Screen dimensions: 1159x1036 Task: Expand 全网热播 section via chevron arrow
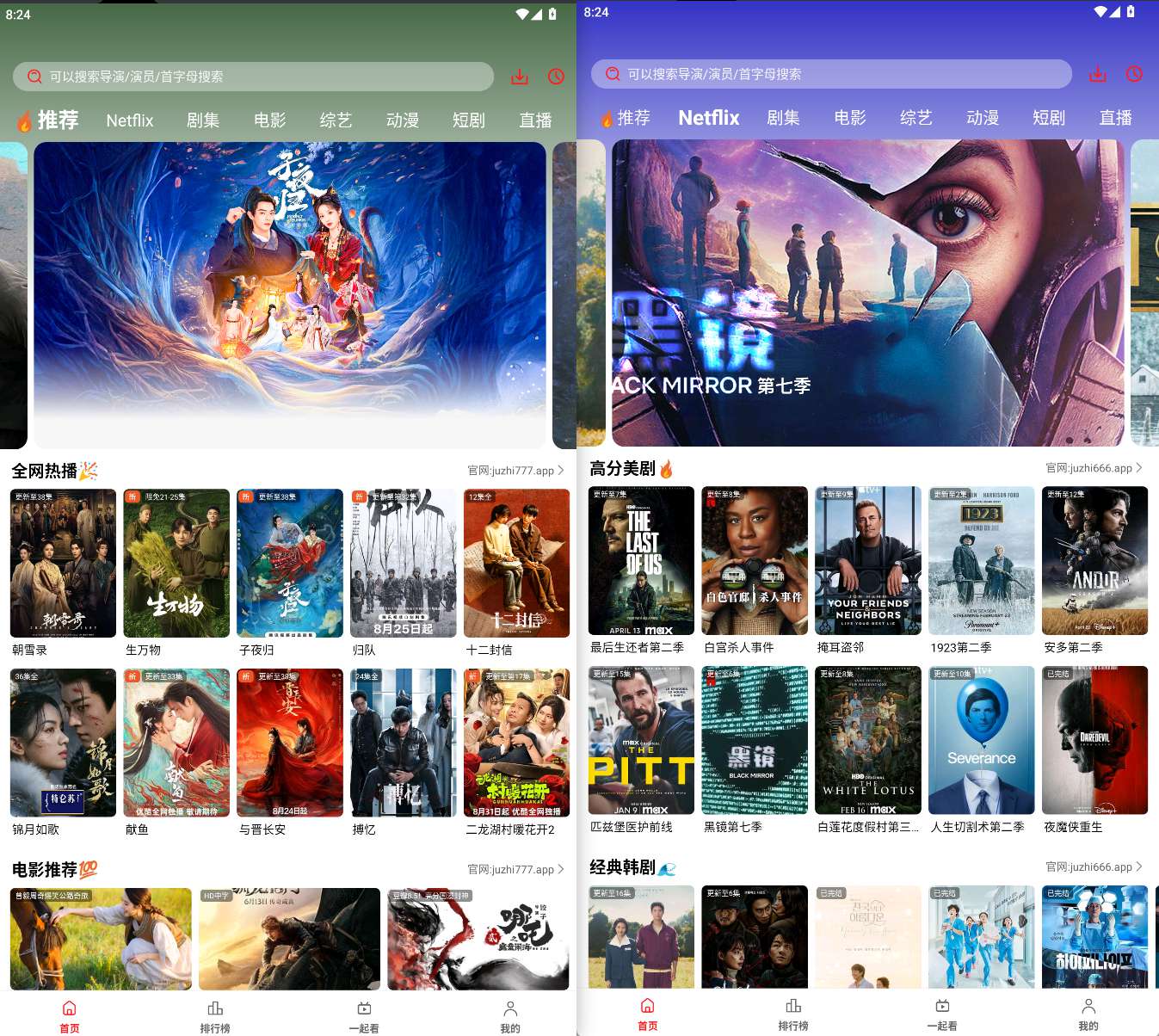coord(561,471)
